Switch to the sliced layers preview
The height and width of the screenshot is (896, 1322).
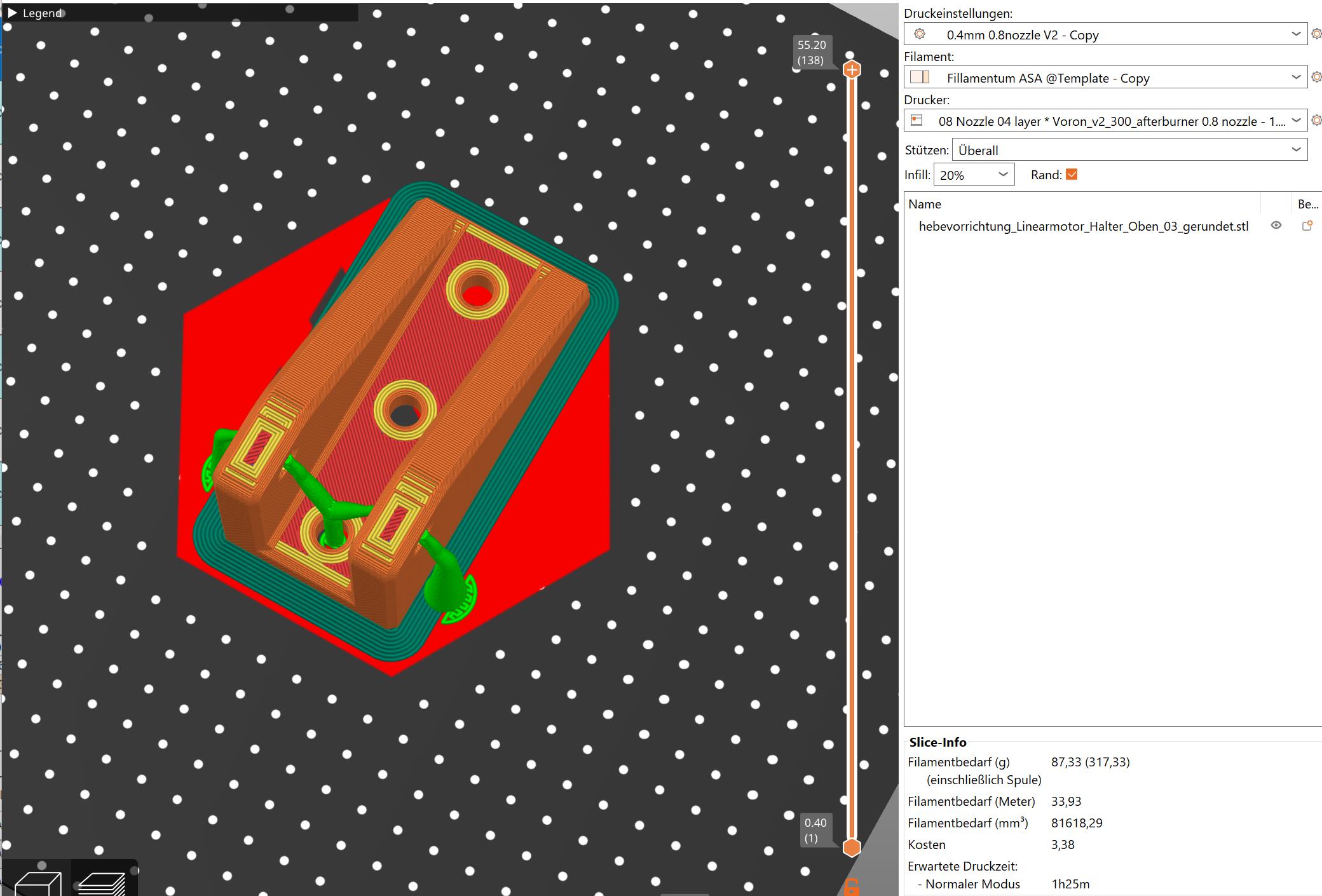pos(102,883)
